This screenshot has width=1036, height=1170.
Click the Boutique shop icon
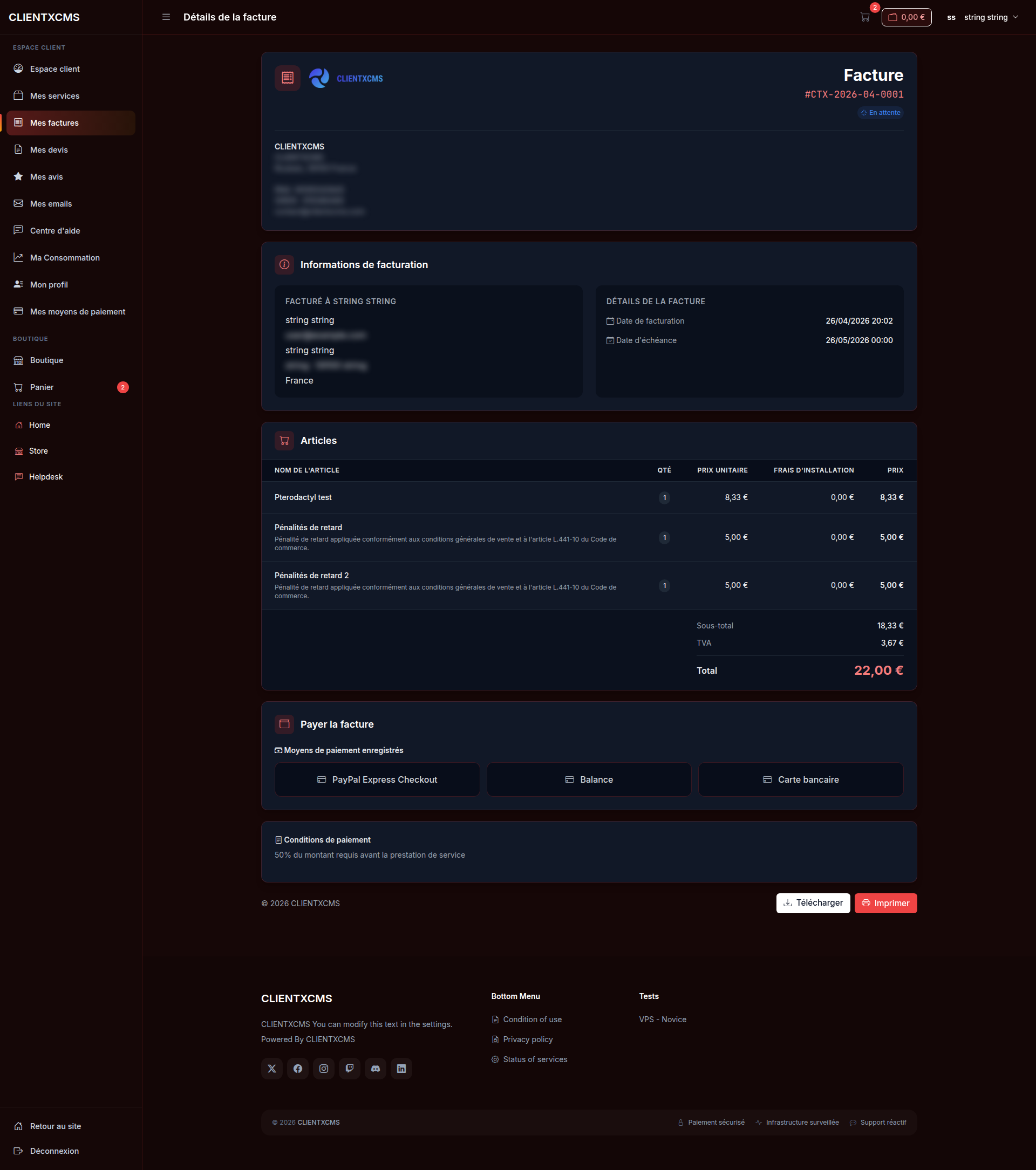(x=18, y=360)
